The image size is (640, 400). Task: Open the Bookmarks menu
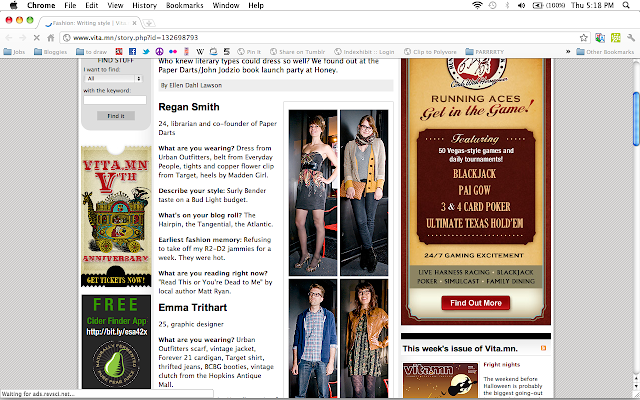(x=184, y=5)
